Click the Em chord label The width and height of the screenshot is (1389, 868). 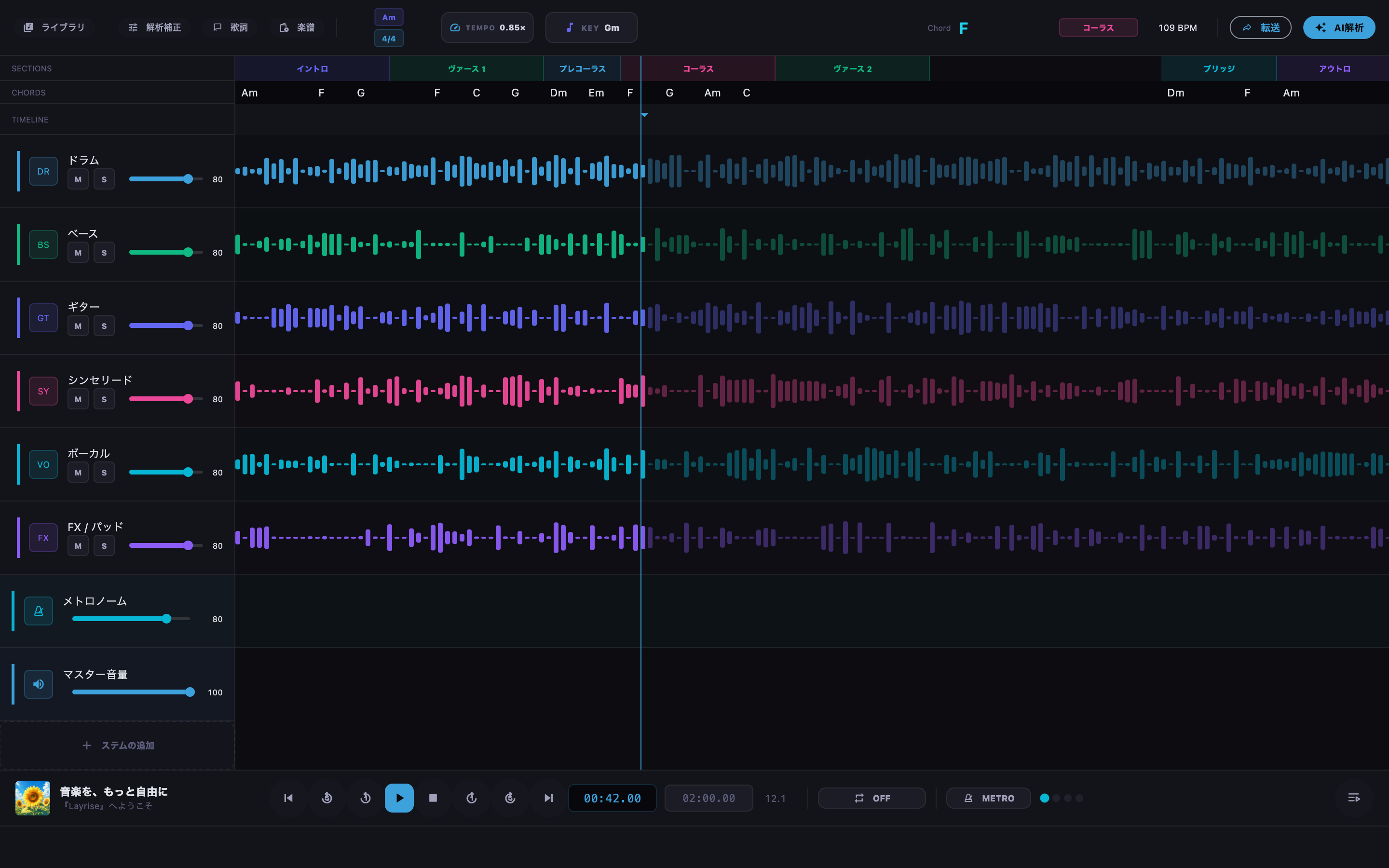pos(596,93)
